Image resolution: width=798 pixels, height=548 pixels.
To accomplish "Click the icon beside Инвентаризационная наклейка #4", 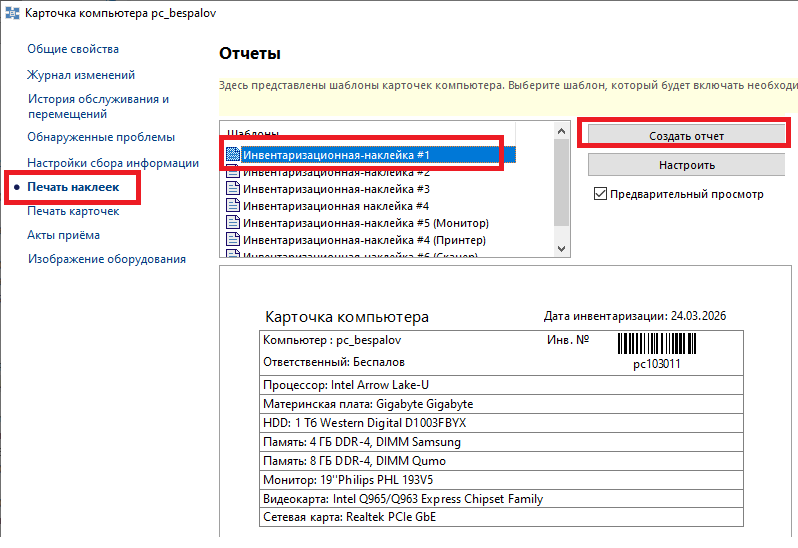I will click(x=234, y=206).
